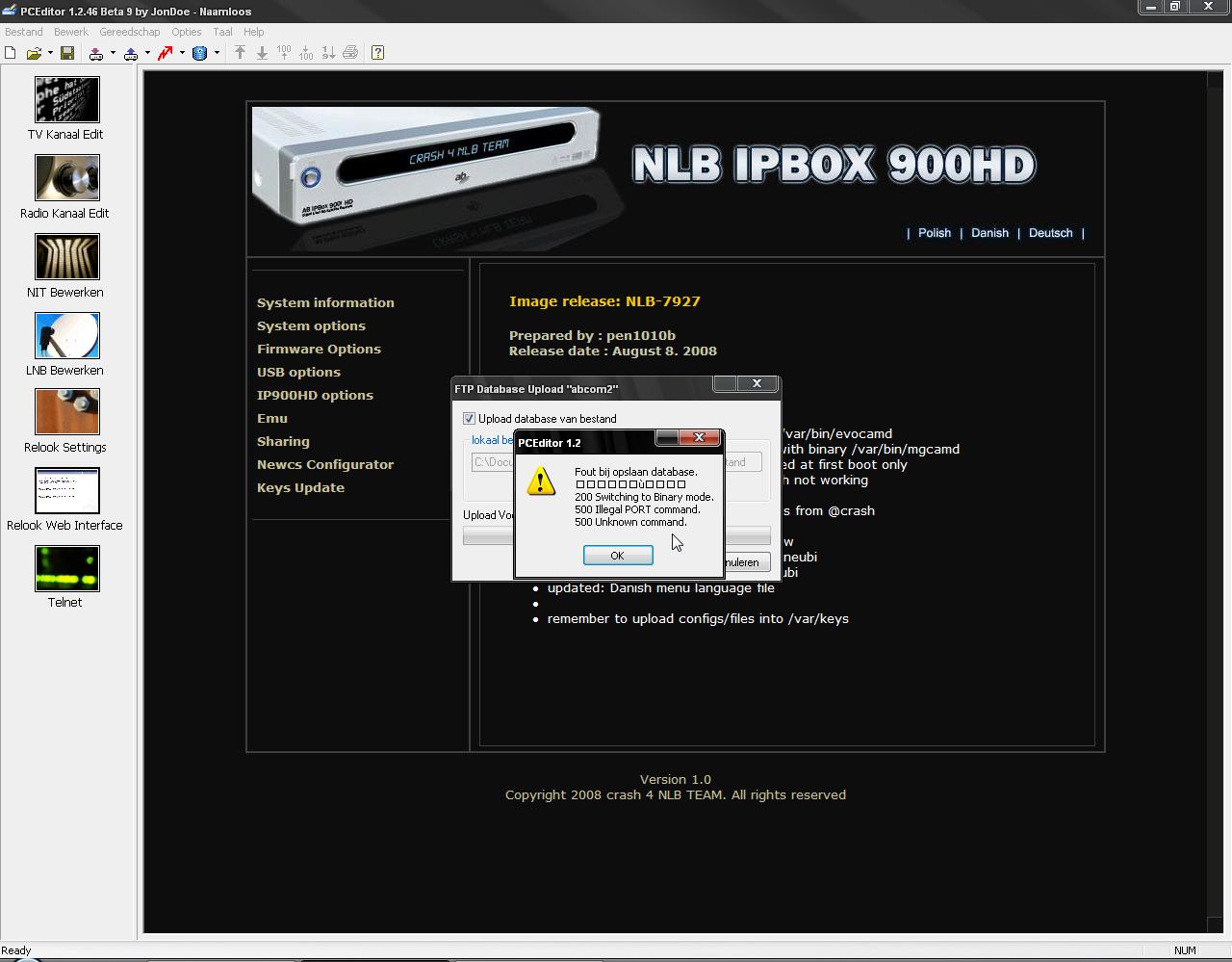Open Relook Web Interface in sidebar

[x=65, y=500]
